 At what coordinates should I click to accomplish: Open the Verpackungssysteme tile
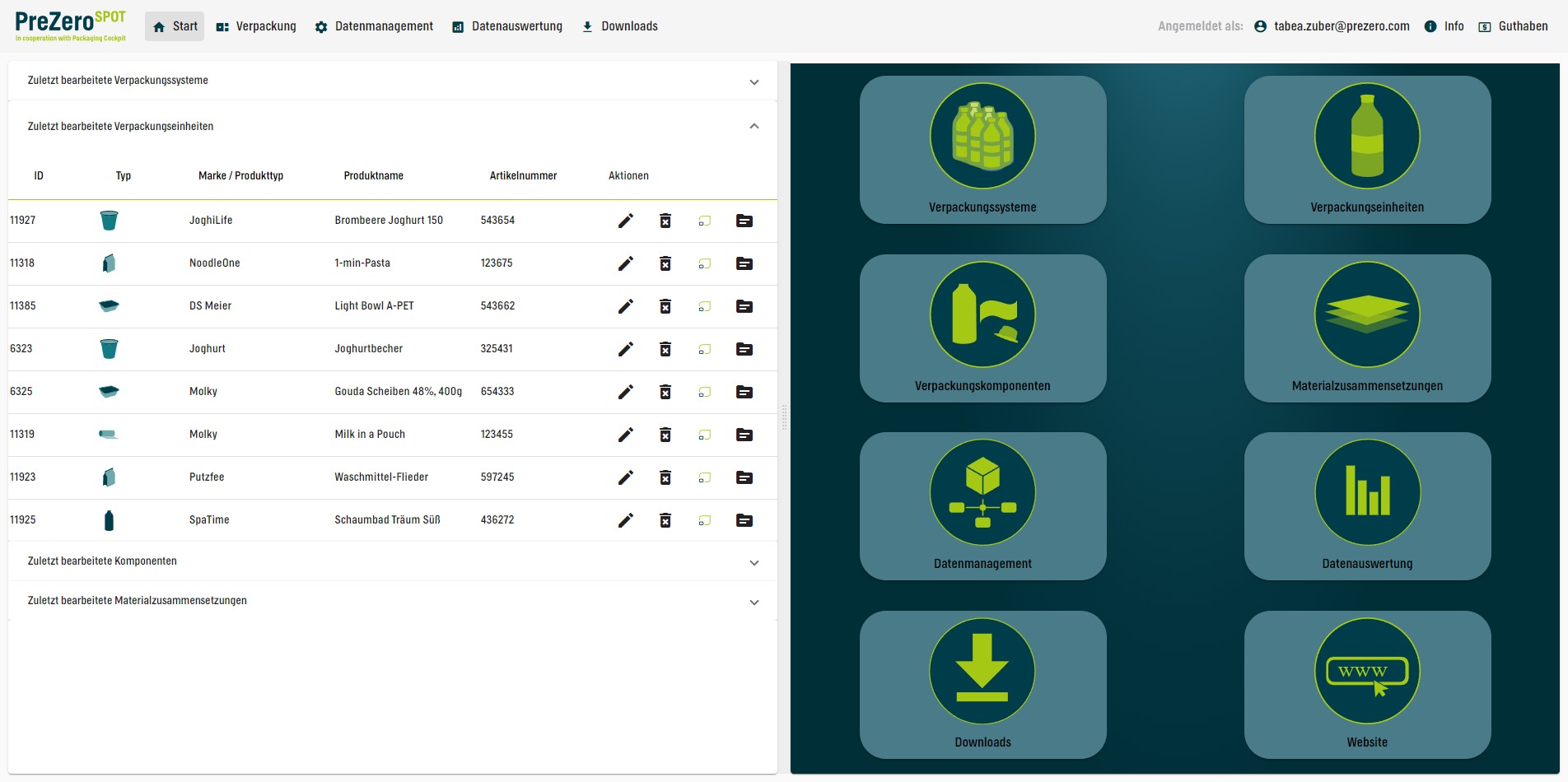[982, 150]
